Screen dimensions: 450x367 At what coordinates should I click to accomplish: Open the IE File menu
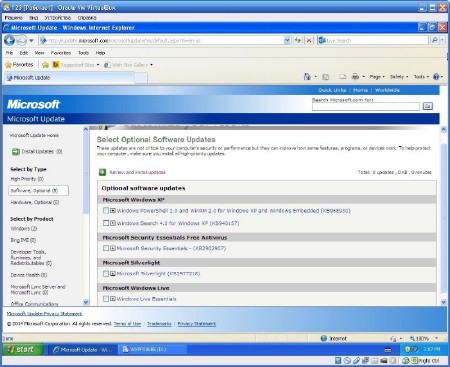click(9, 53)
